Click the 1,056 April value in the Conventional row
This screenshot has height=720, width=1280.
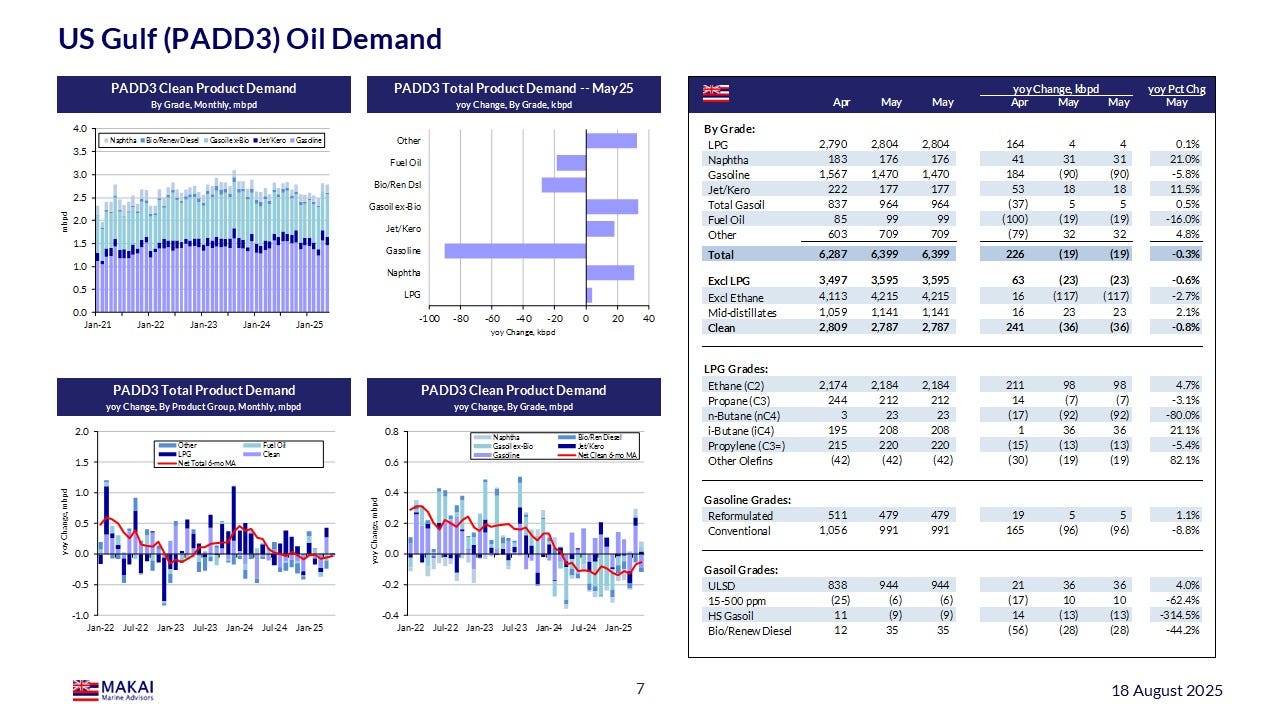(x=833, y=531)
